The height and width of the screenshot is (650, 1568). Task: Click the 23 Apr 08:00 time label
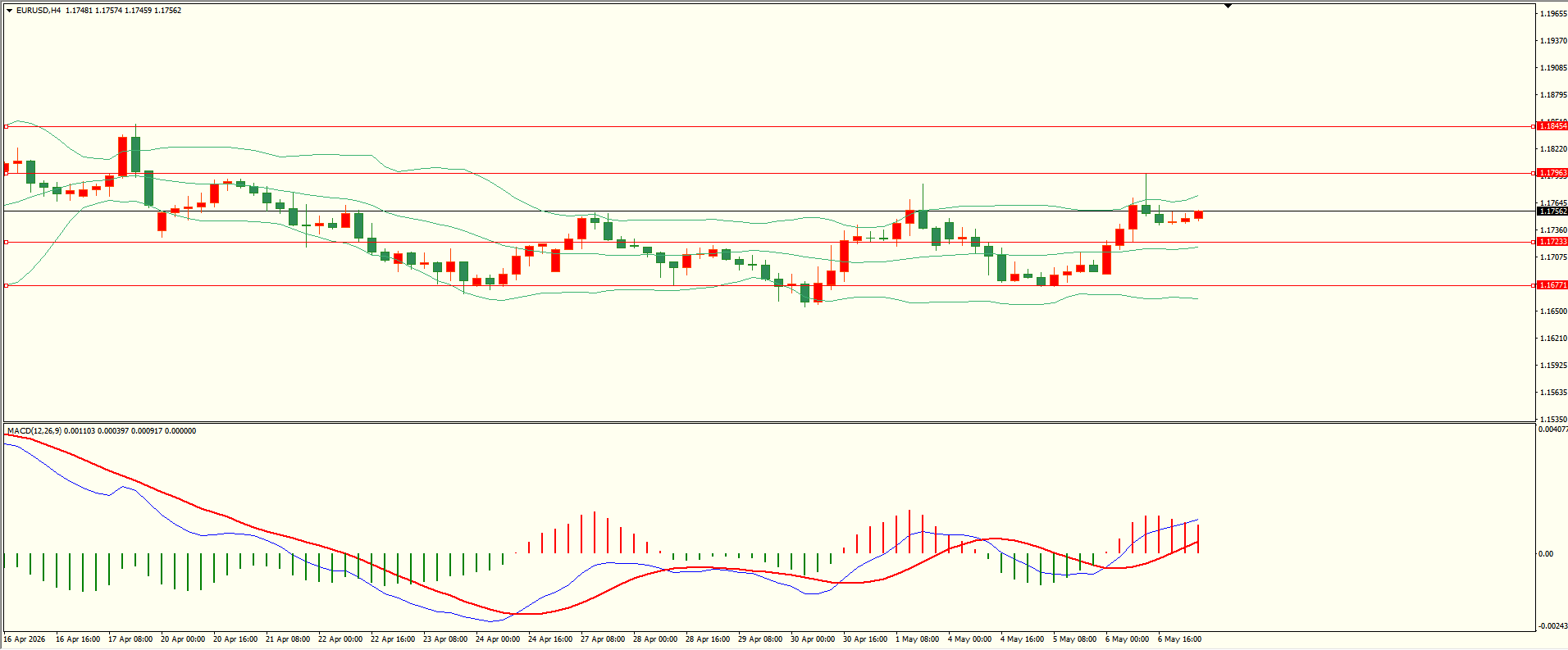click(445, 639)
